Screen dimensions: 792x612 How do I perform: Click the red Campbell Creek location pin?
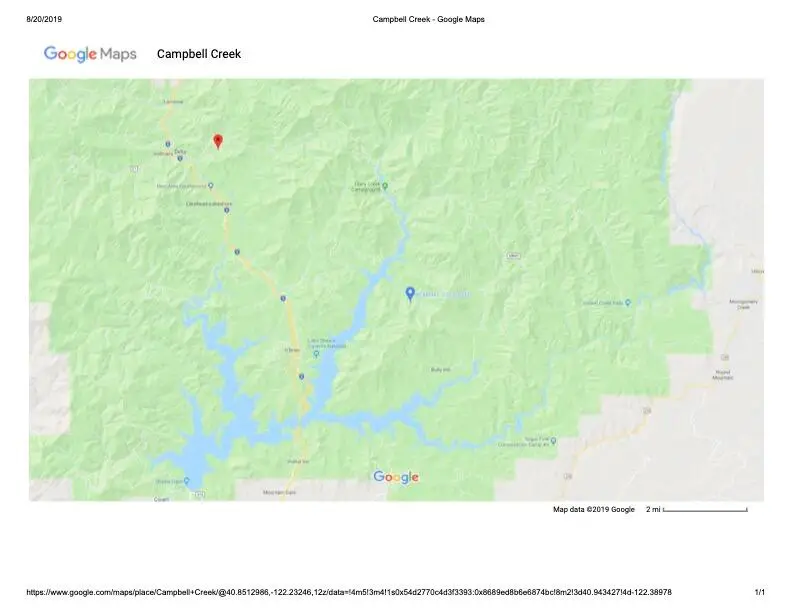pyautogui.click(x=218, y=141)
